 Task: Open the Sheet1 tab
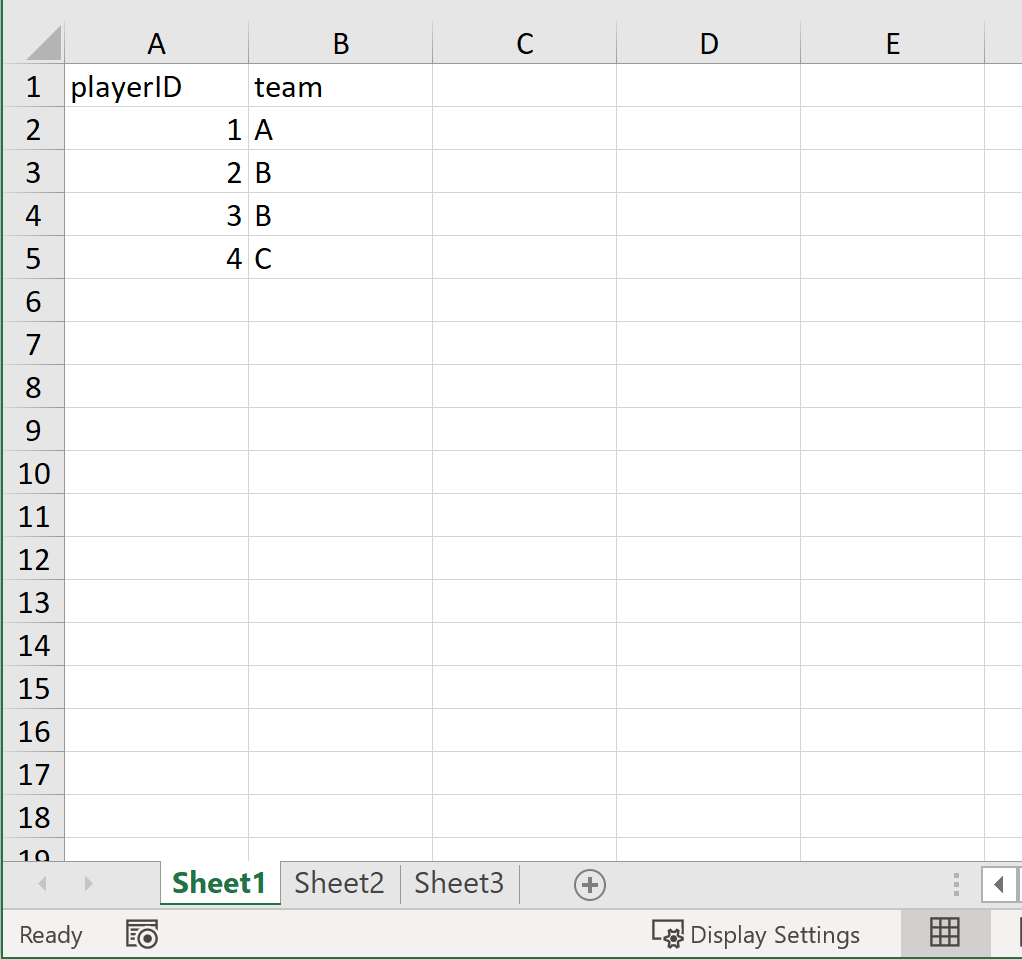click(x=219, y=883)
